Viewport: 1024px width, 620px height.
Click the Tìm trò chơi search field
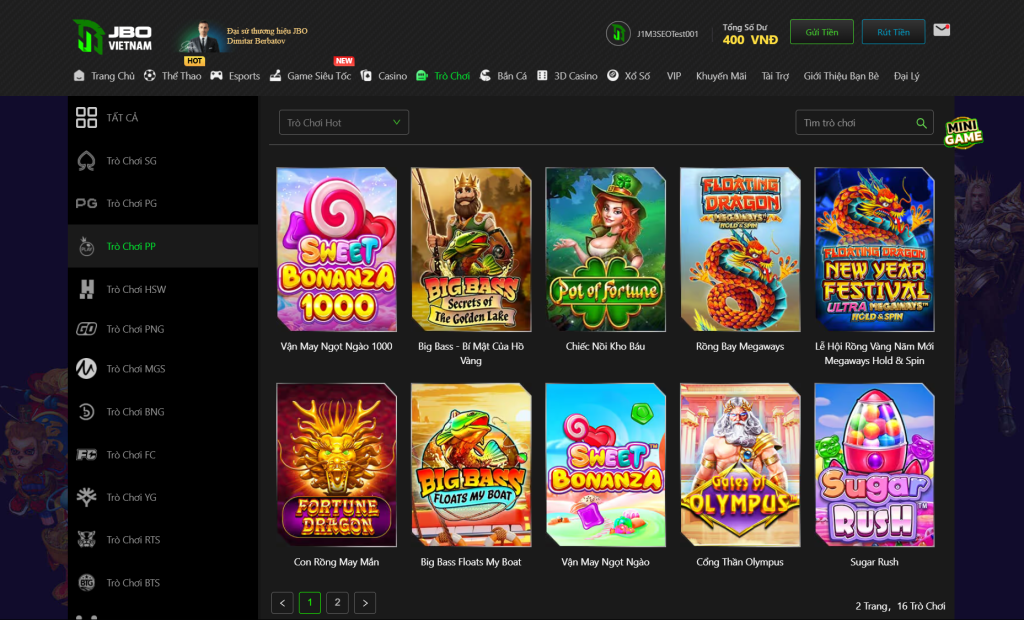pyautogui.click(x=864, y=123)
